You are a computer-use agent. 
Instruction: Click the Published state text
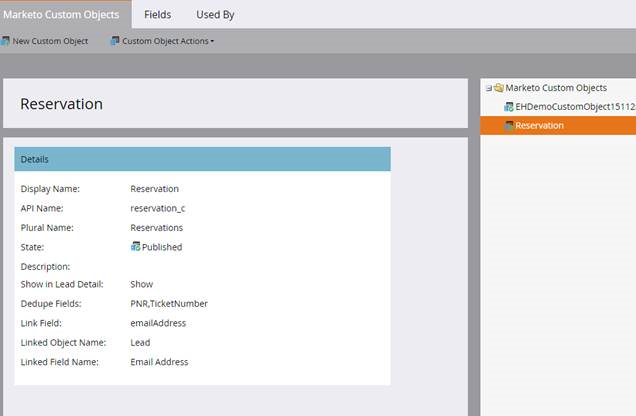click(162, 247)
